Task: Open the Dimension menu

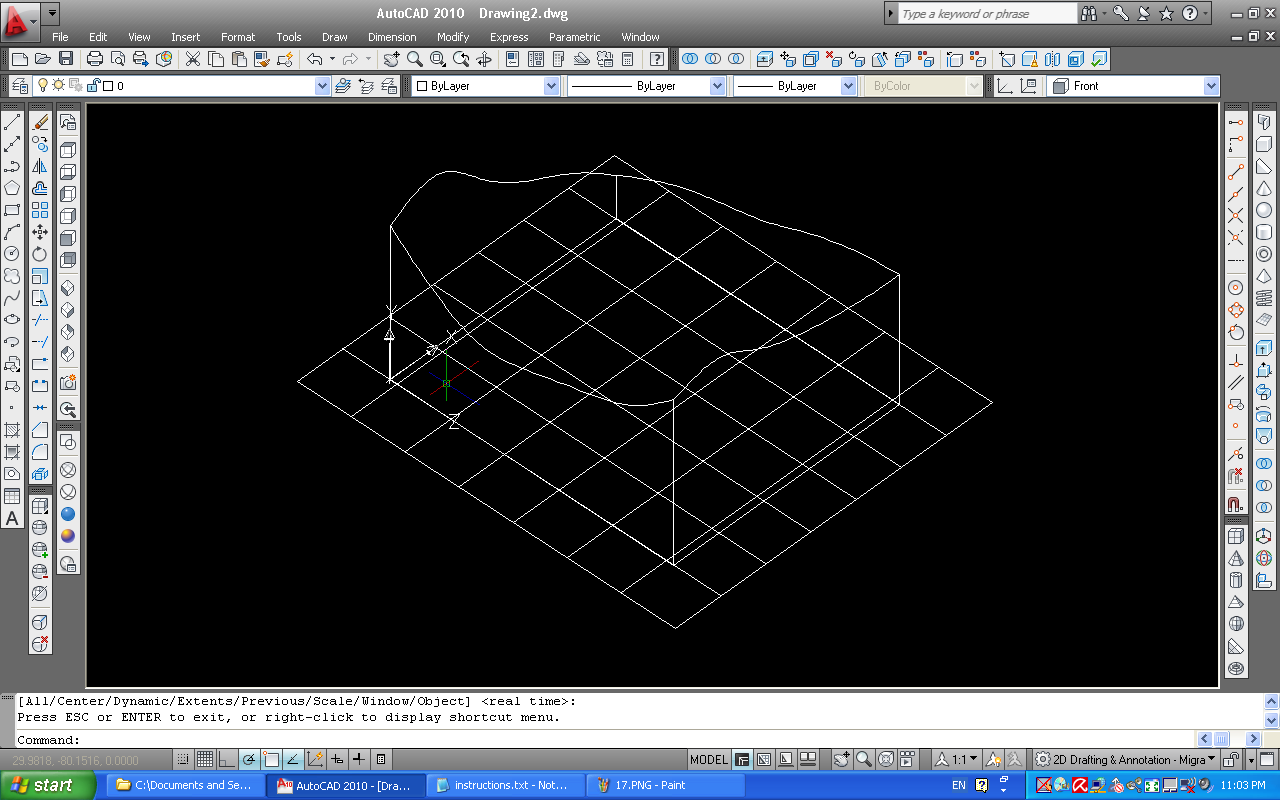Action: (391, 37)
